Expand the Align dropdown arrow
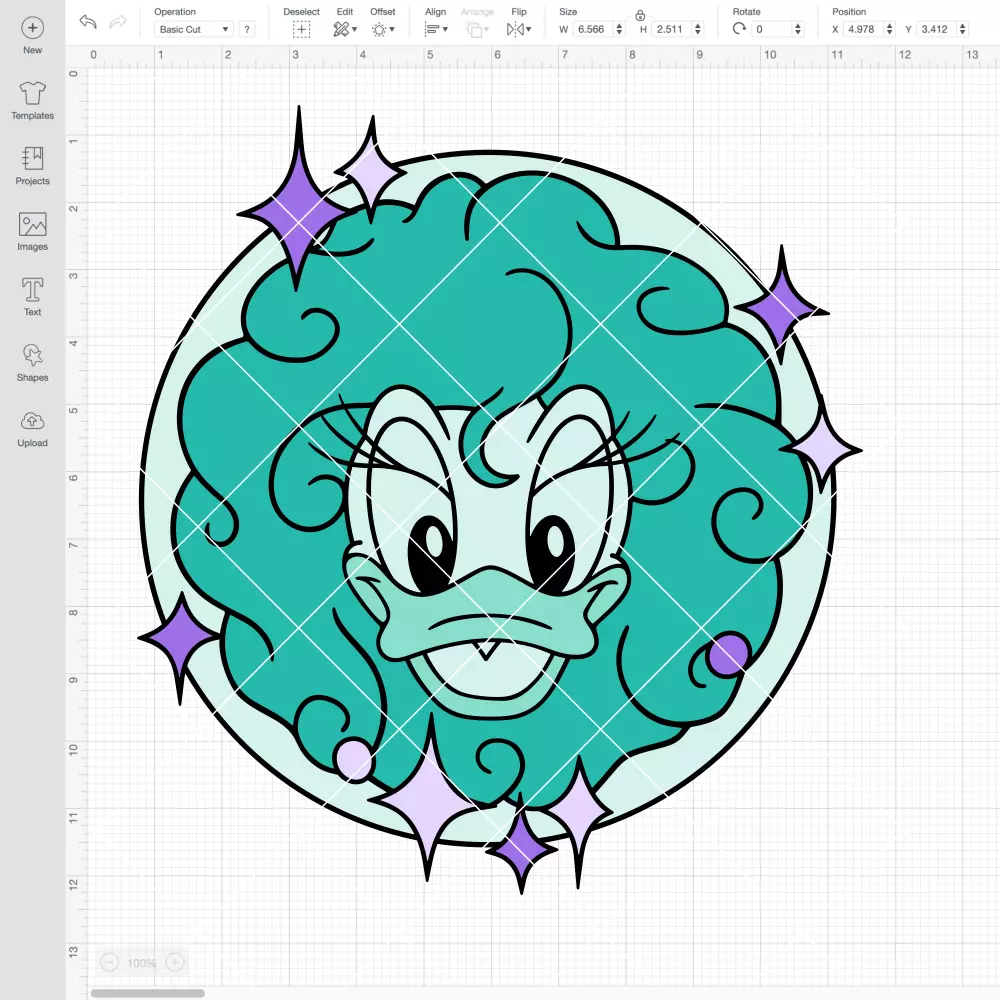The height and width of the screenshot is (1000, 1000). [445, 29]
